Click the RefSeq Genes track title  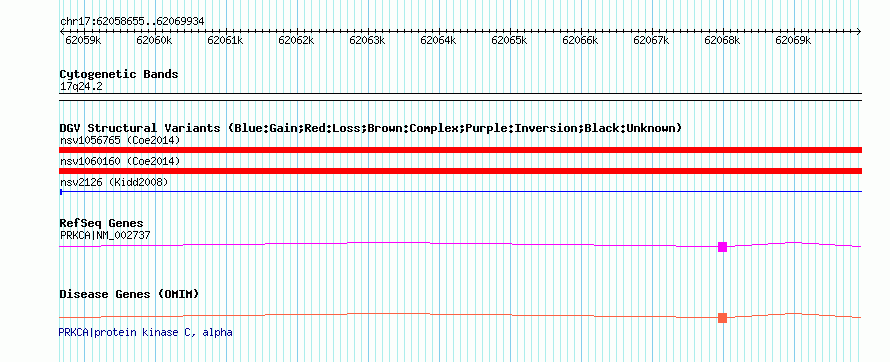pos(102,224)
